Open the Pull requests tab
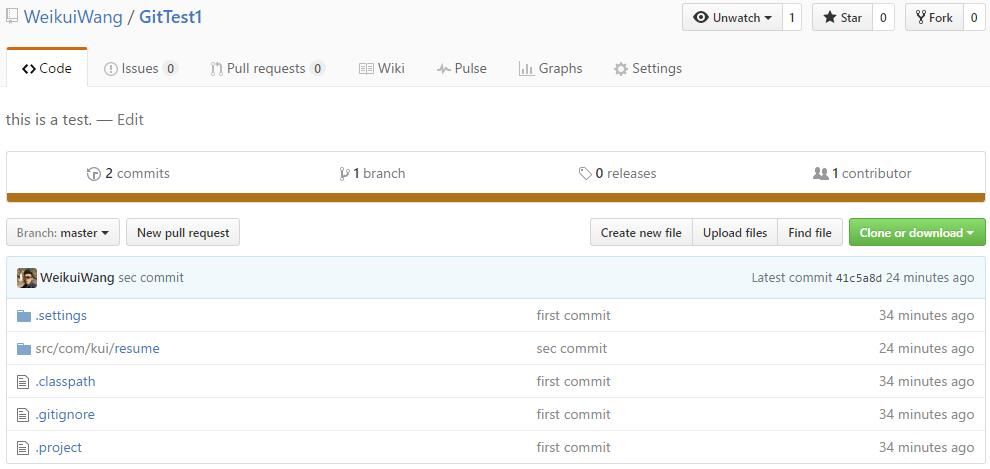The image size is (990, 469). [x=267, y=69]
